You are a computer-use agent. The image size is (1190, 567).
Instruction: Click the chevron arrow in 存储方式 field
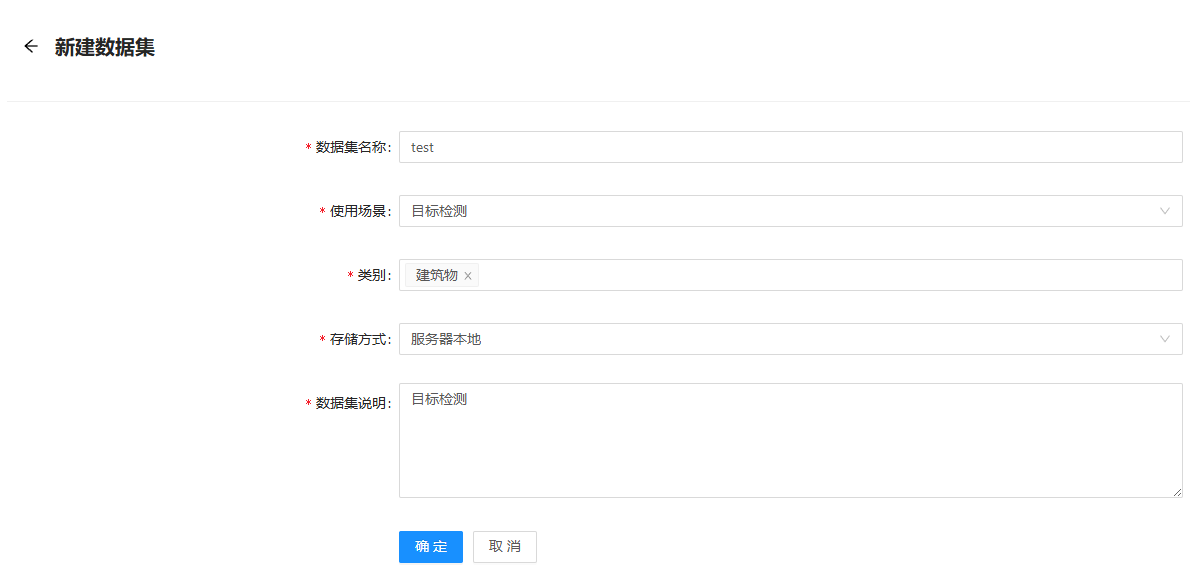1164,339
